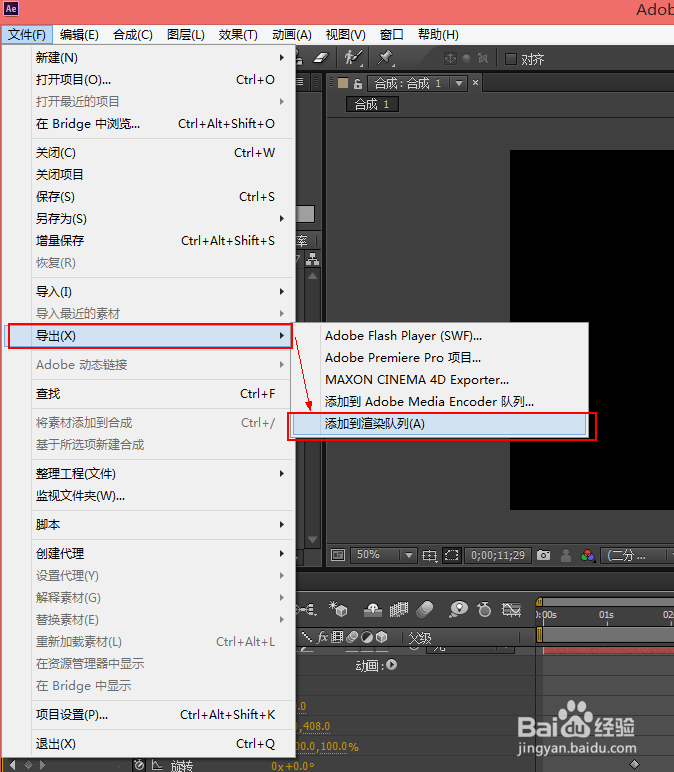The width and height of the screenshot is (674, 772).
Task: Click the adjustment layer column switch
Action: 367,637
